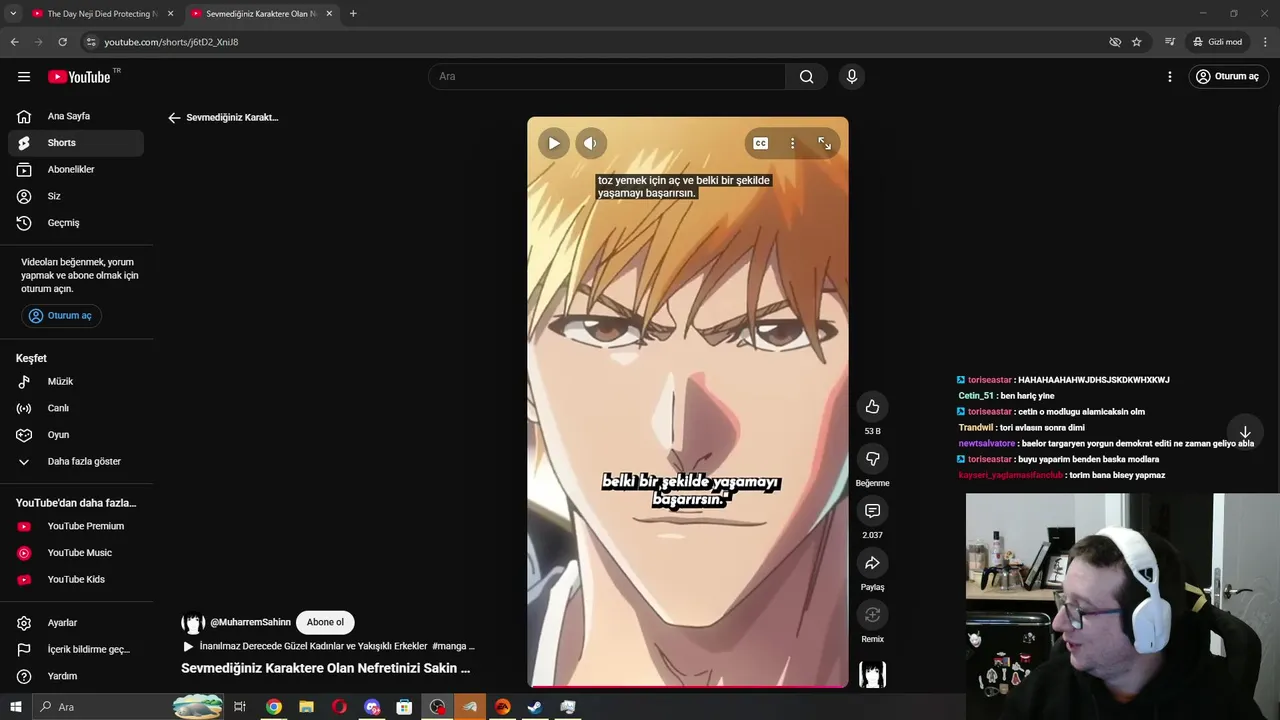Screen dimensions: 1280x720
Task: Share the Short using Paylaş
Action: click(872, 563)
